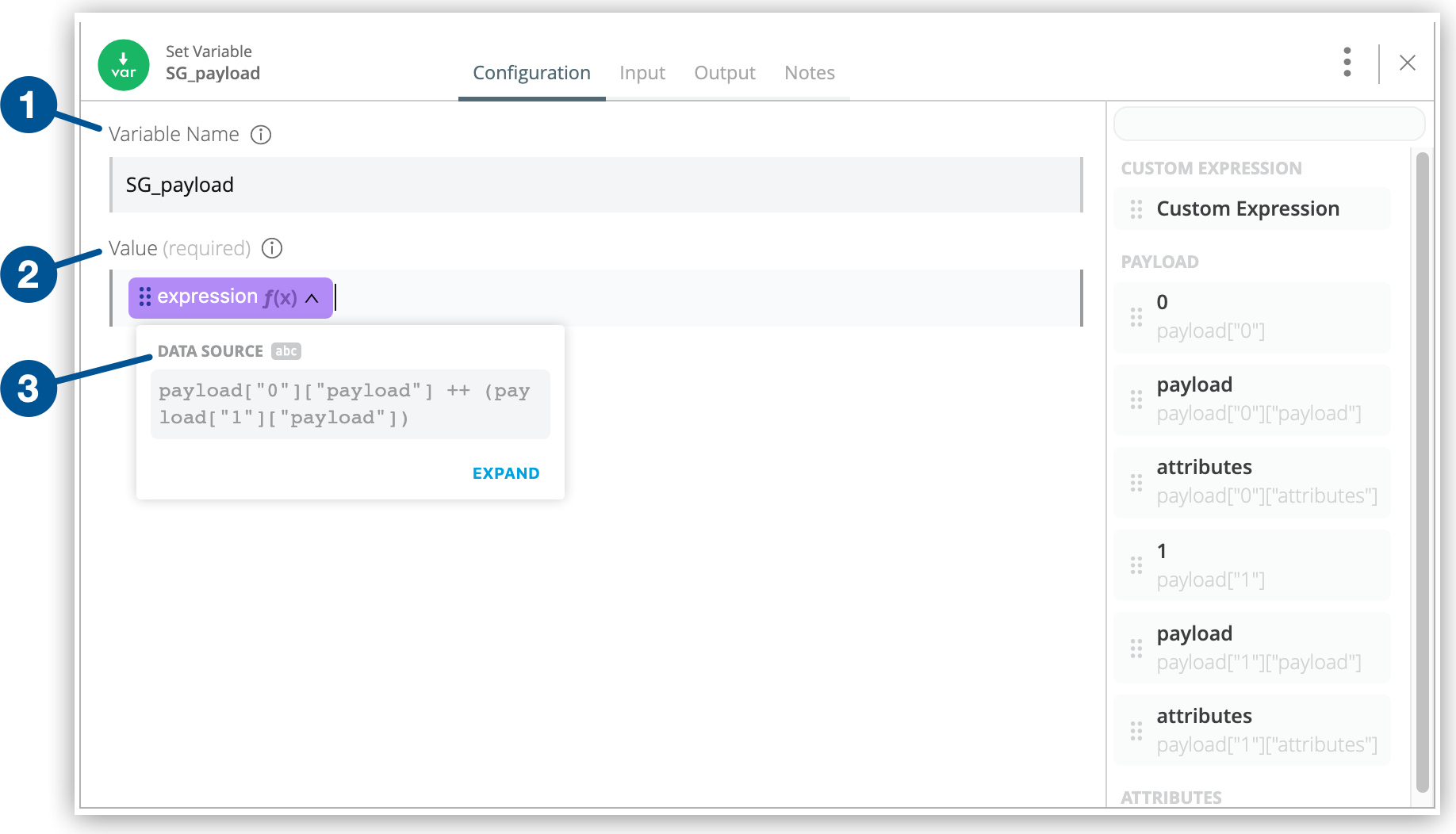
Task: Collapse the expression pill chevron
Action: (x=312, y=298)
